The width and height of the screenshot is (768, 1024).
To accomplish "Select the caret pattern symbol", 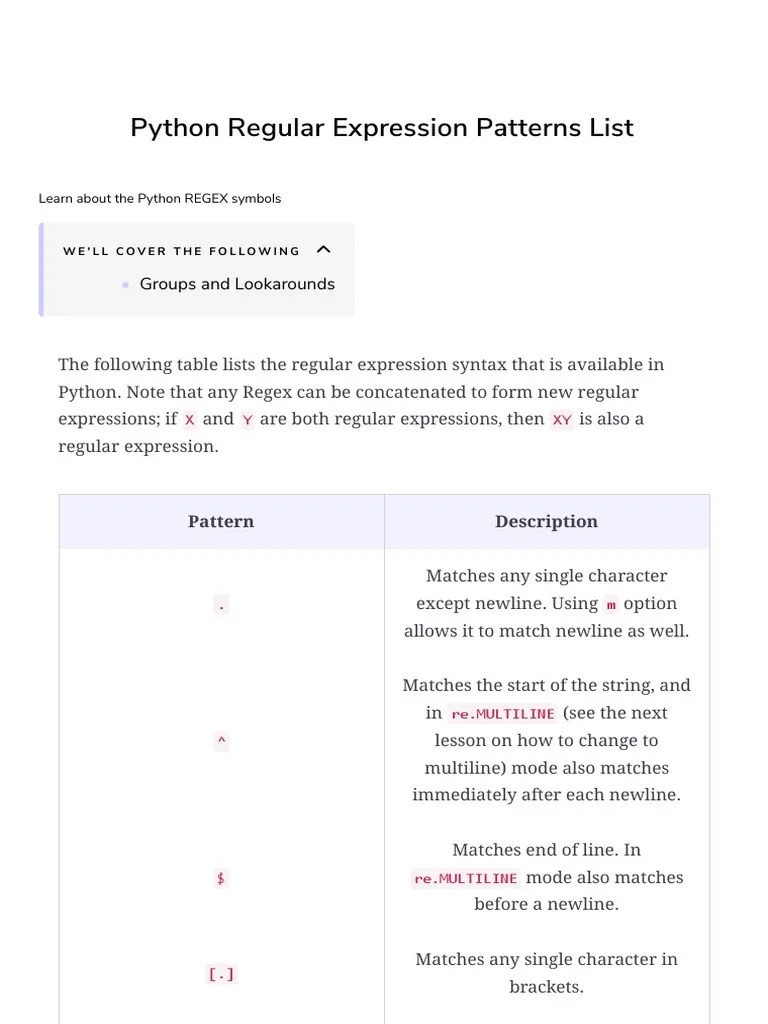I will click(220, 741).
